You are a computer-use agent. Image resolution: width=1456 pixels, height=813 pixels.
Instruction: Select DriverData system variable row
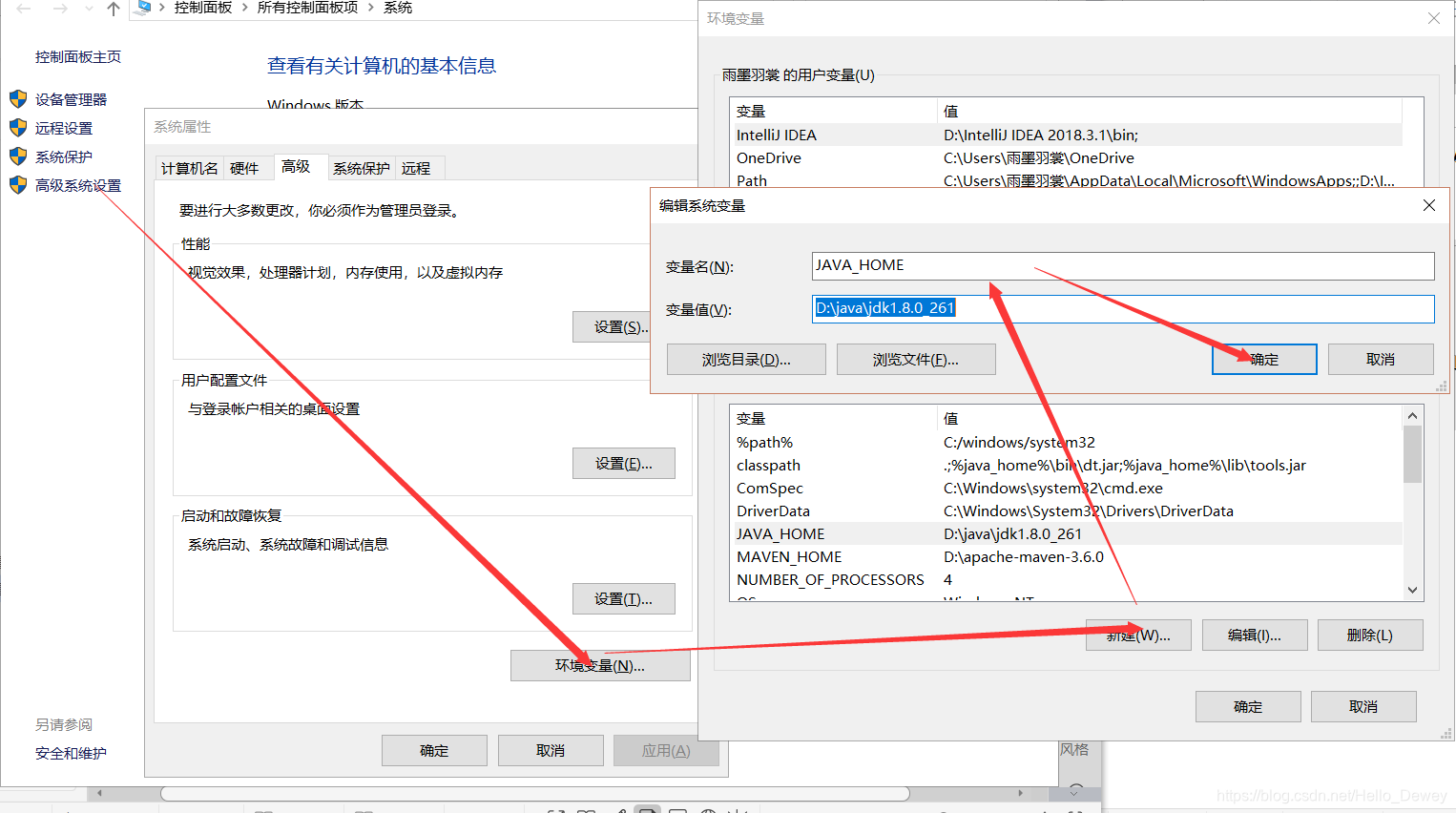tap(1066, 511)
